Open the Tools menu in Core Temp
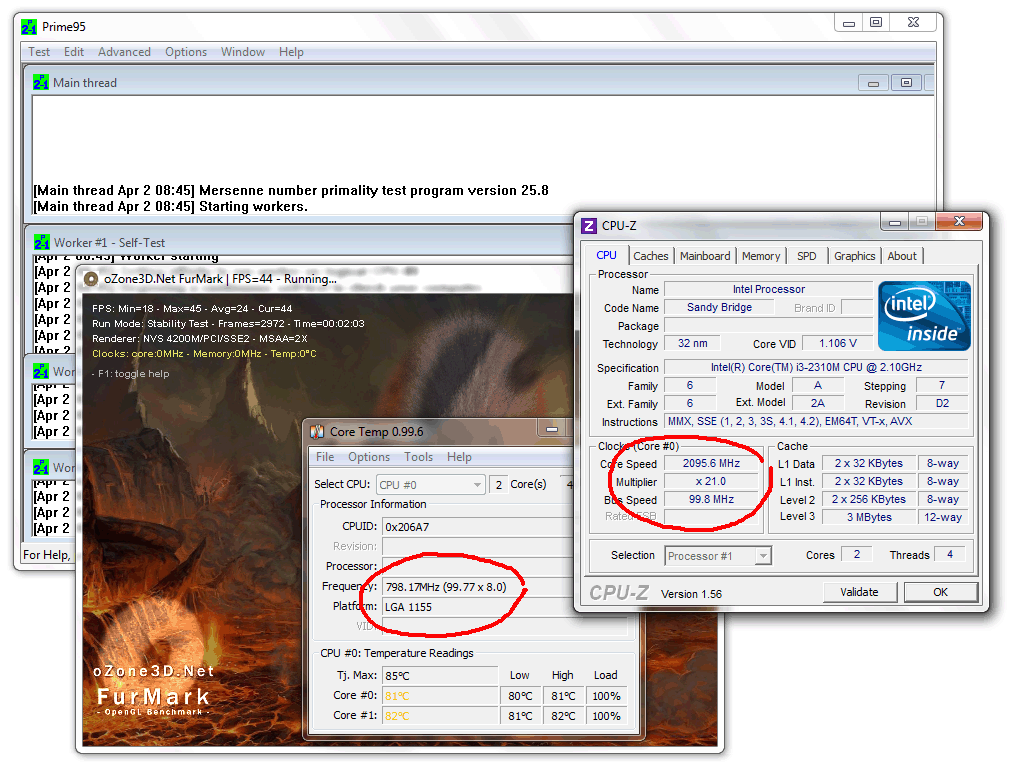Image resolution: width=1009 pixels, height=771 pixels. coord(418,457)
